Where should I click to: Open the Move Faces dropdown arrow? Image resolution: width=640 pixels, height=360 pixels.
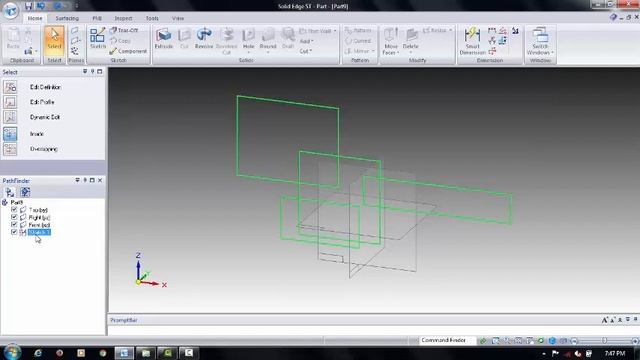point(398,53)
